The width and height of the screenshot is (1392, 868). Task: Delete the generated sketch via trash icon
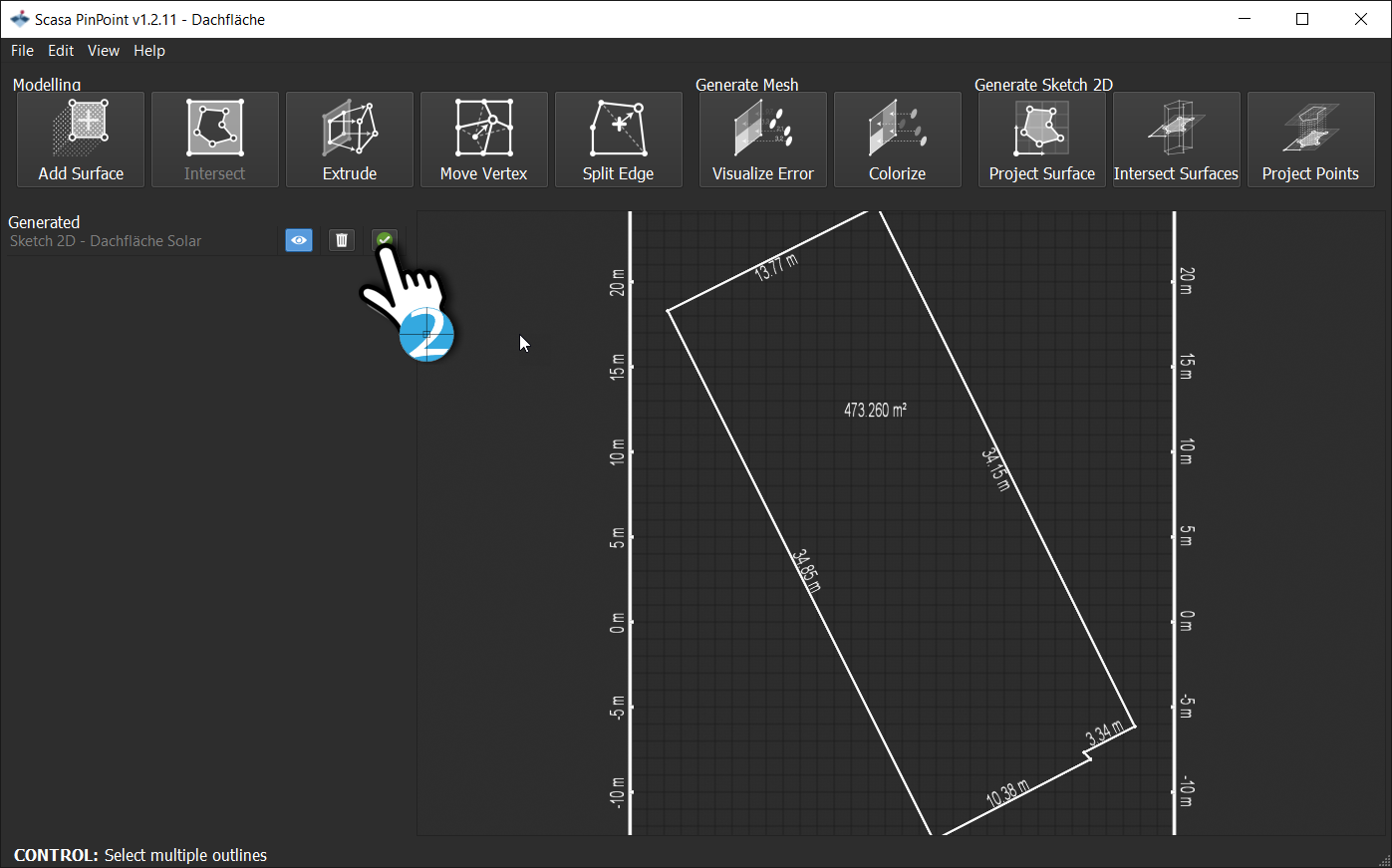[x=341, y=240]
